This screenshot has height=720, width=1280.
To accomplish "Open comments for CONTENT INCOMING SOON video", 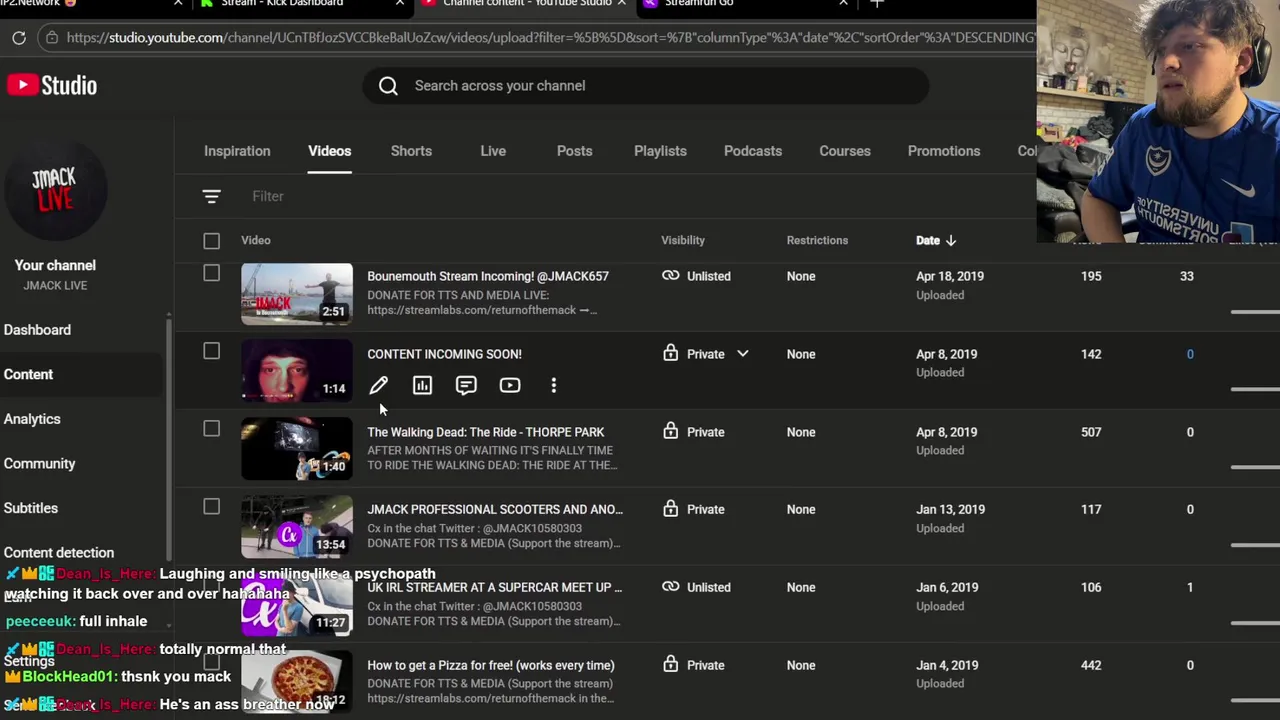I will pyautogui.click(x=466, y=385).
